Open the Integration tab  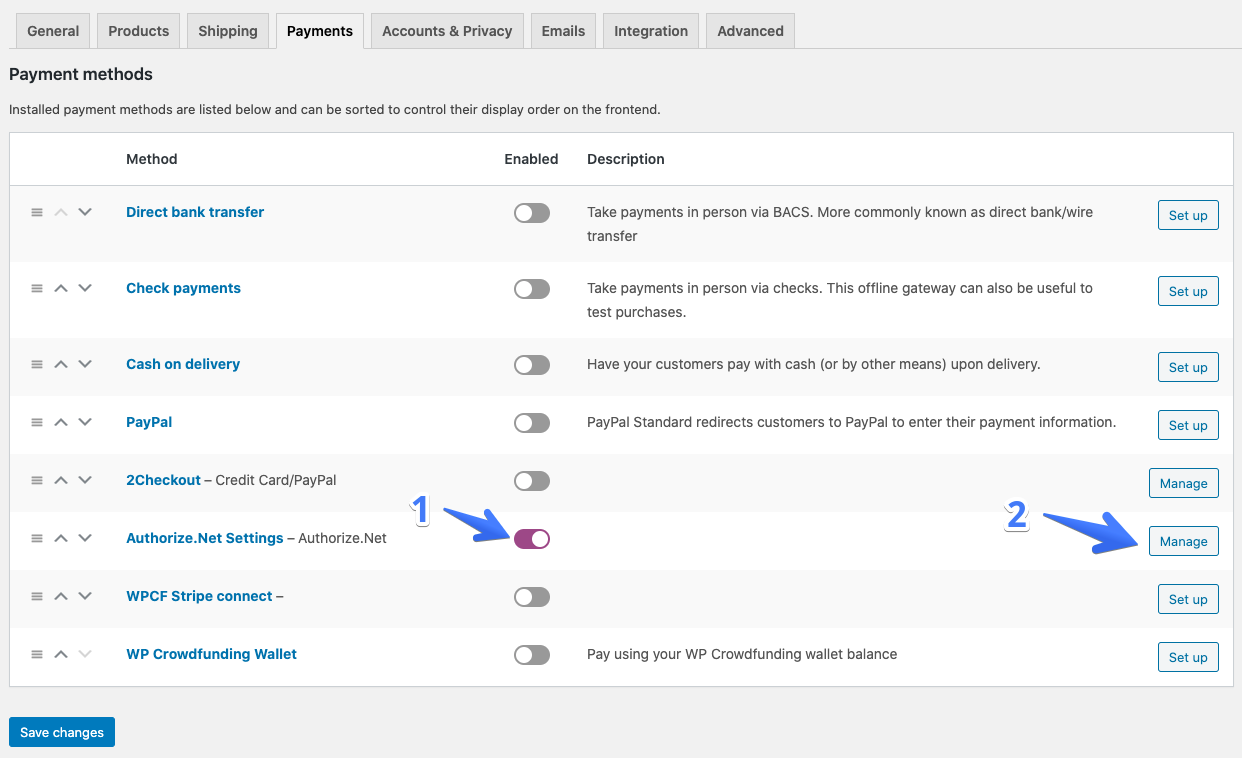651,31
